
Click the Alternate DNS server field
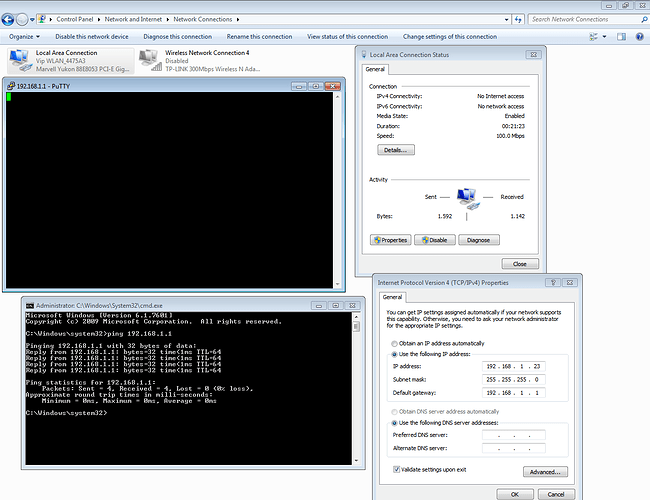(514, 448)
